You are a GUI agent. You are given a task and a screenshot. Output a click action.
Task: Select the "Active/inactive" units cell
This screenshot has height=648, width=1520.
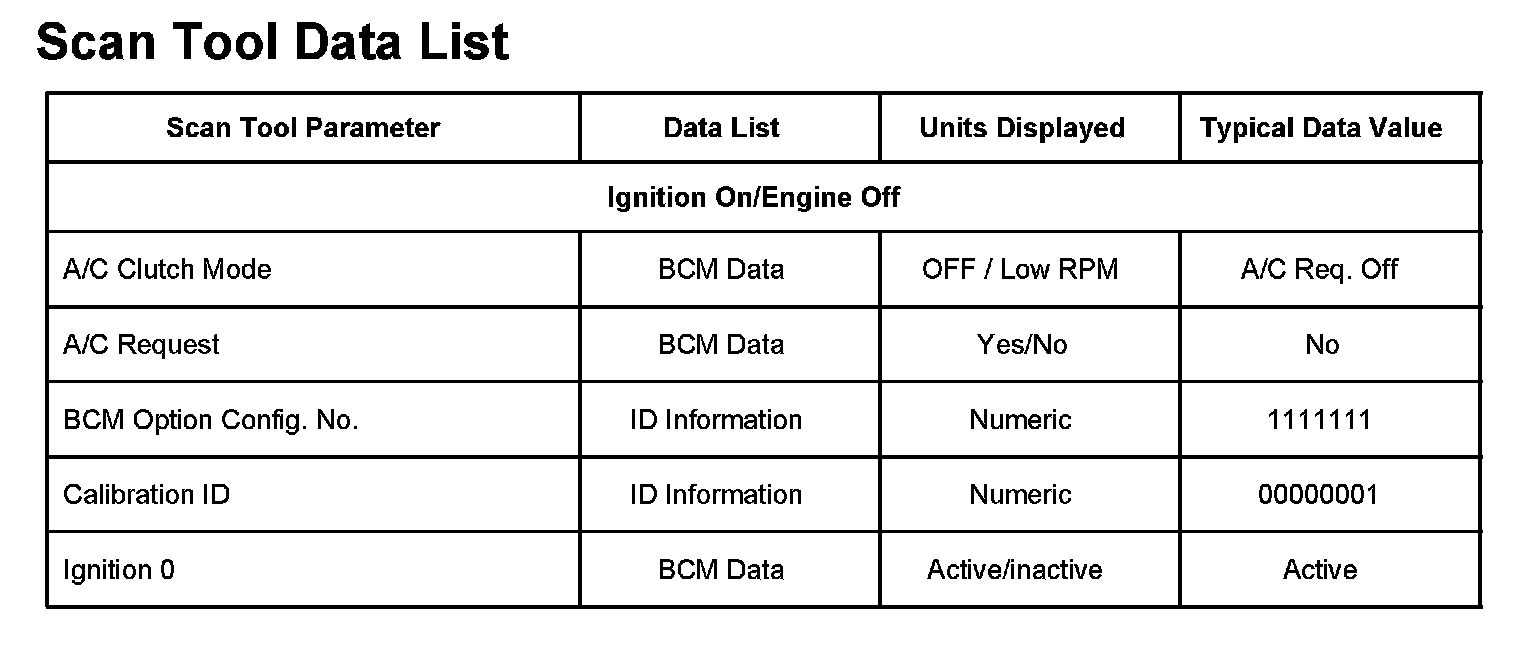1014,570
